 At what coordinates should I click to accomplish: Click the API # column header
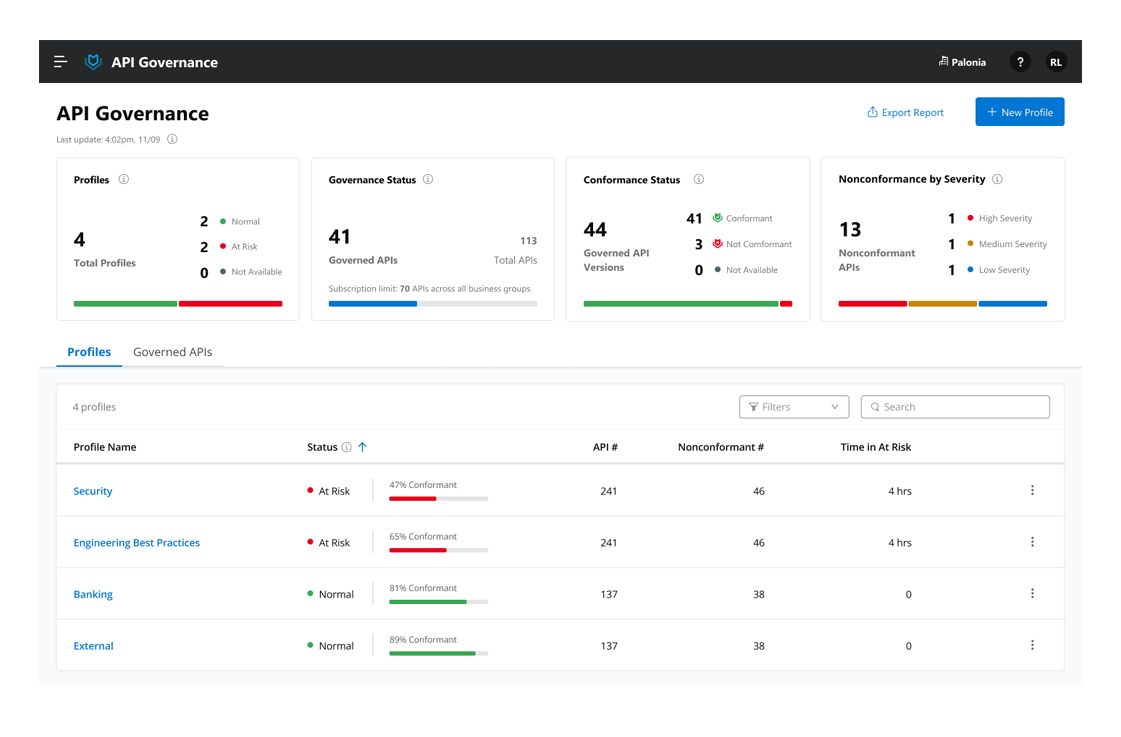tap(605, 447)
